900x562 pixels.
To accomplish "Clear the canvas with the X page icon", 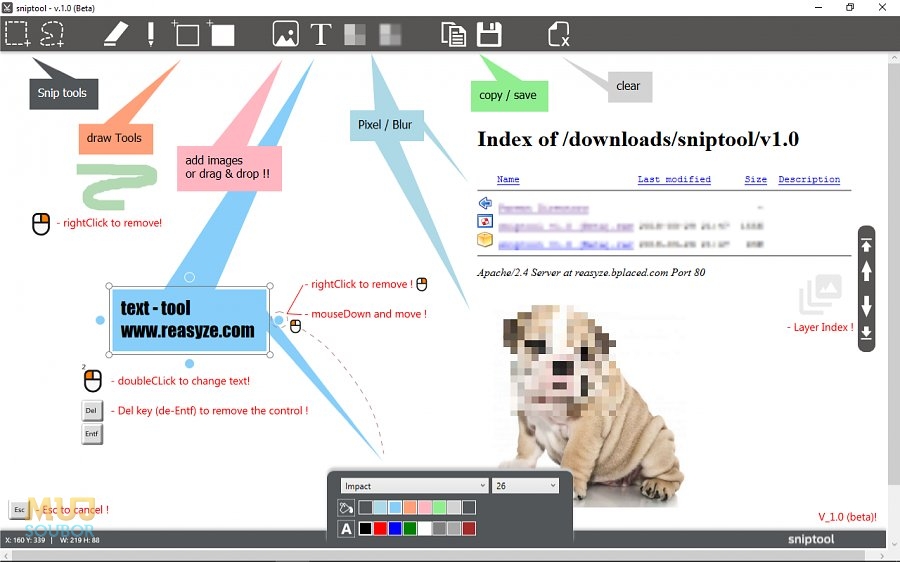I will (x=558, y=34).
